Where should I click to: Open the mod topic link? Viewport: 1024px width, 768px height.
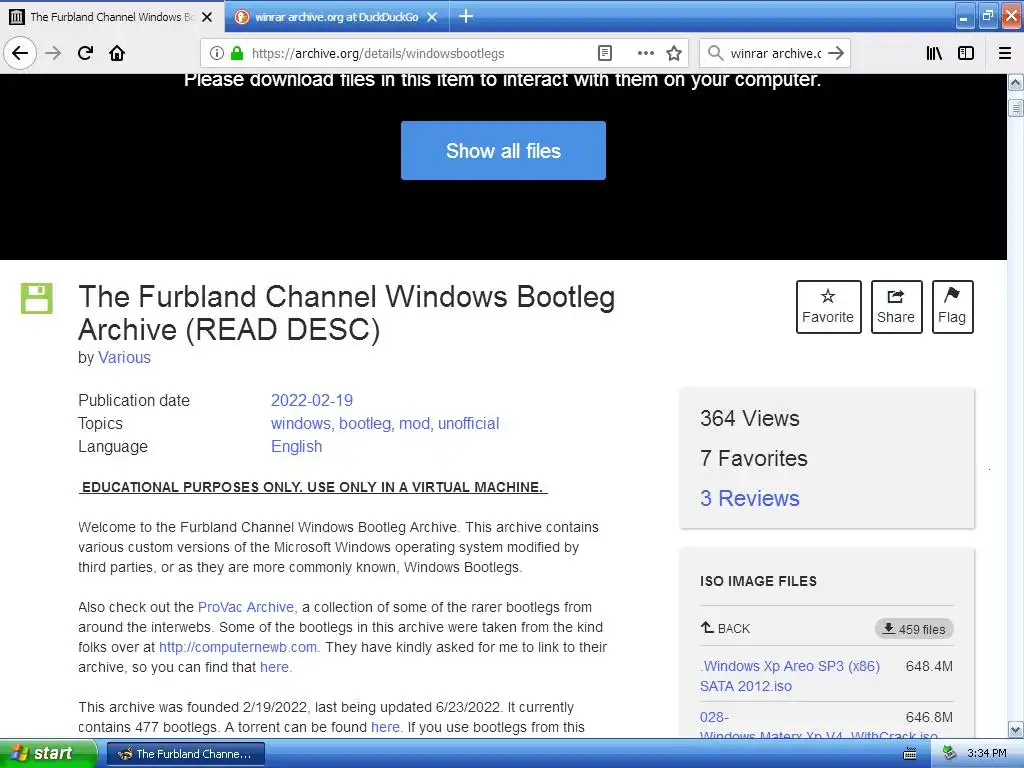pyautogui.click(x=414, y=423)
